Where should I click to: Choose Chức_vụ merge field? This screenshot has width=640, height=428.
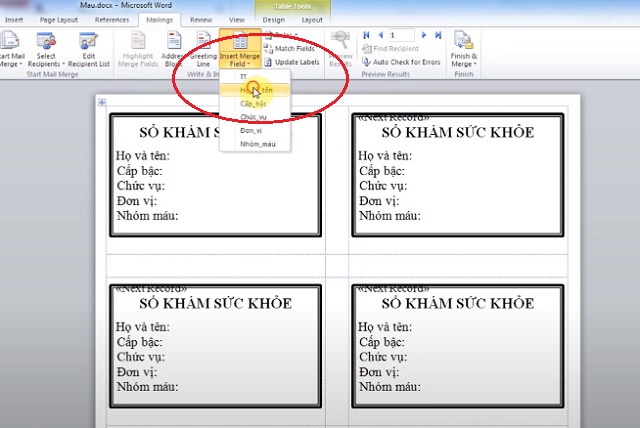point(255,117)
